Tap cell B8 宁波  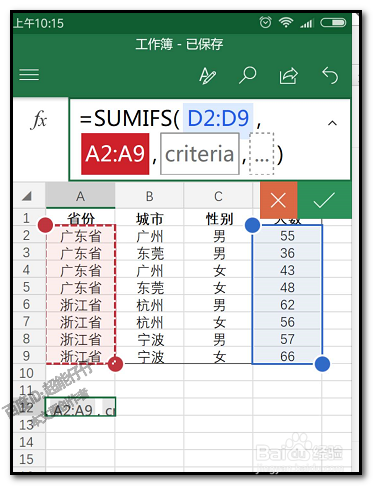tap(149, 339)
